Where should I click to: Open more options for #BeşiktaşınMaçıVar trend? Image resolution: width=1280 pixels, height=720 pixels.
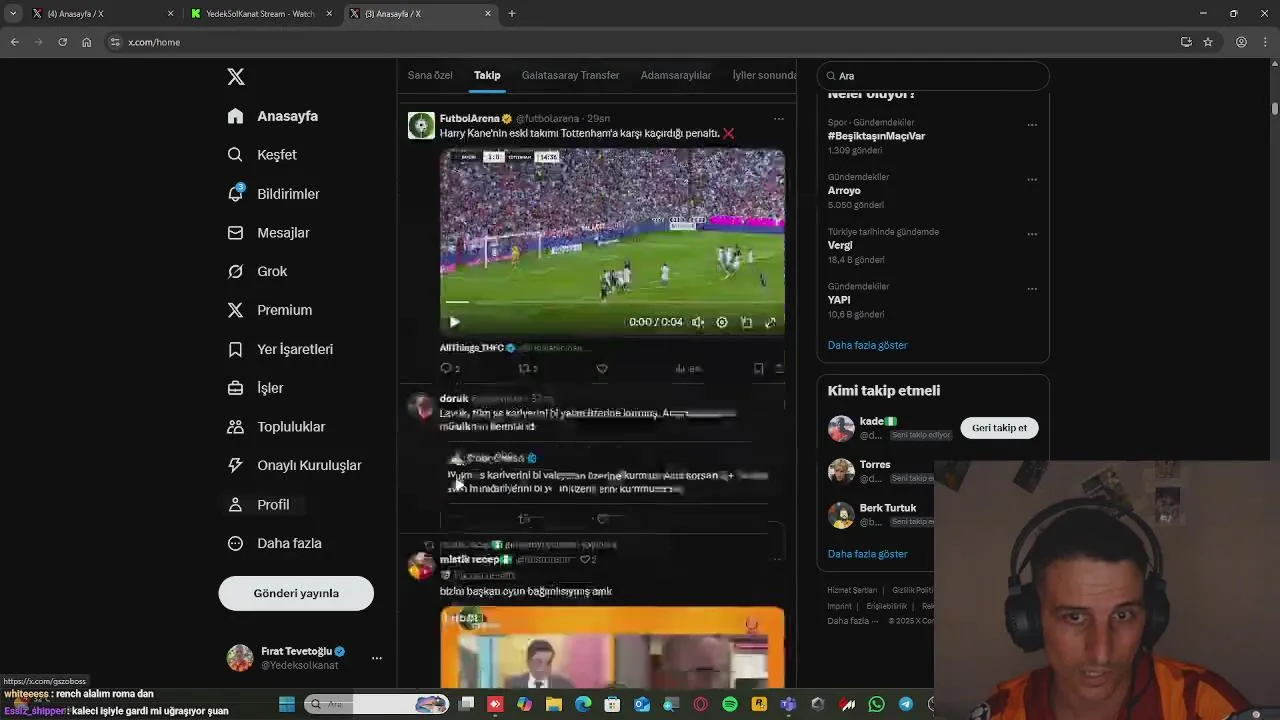pyautogui.click(x=1032, y=125)
